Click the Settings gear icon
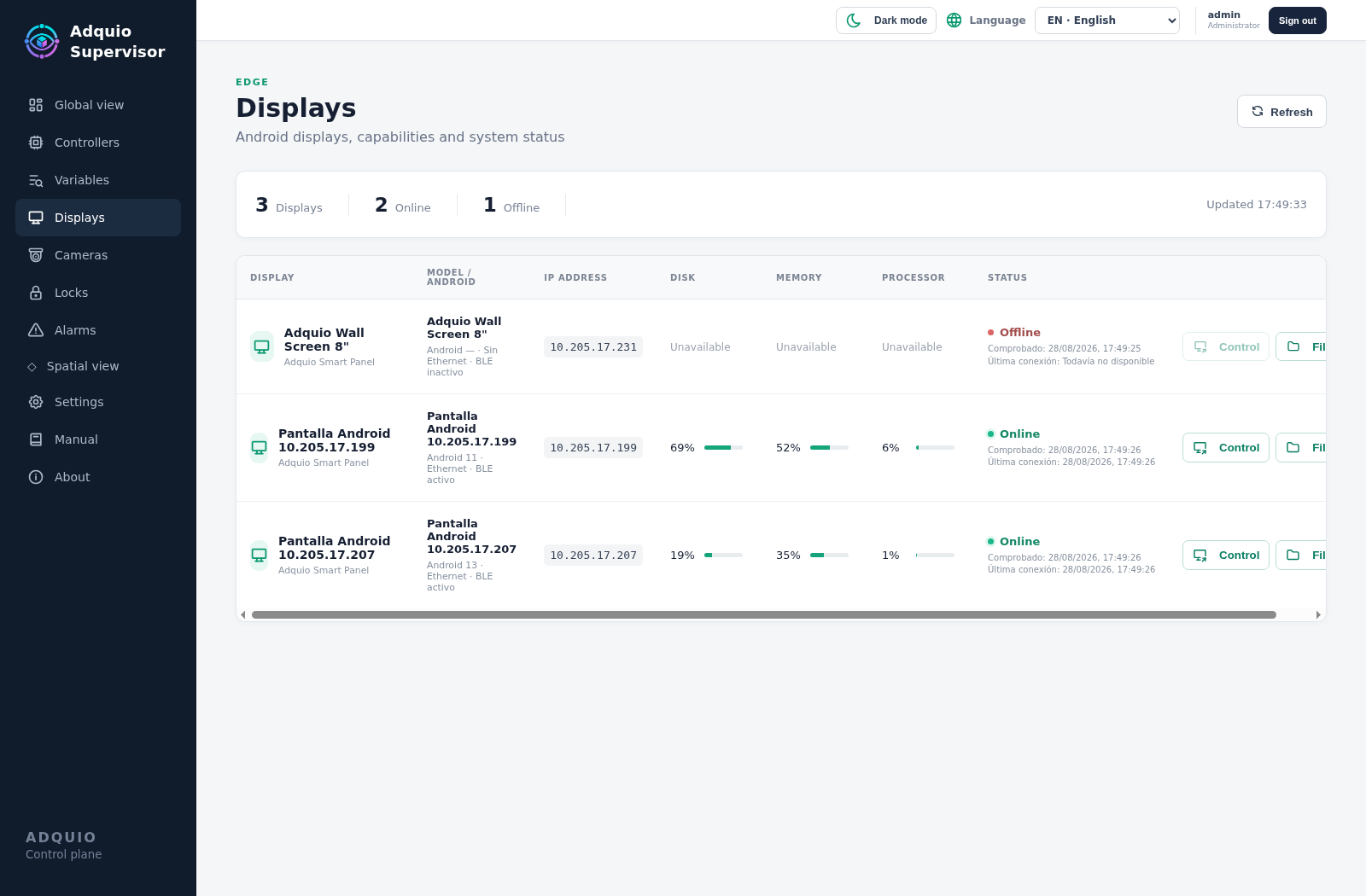The image size is (1366, 896). click(36, 402)
